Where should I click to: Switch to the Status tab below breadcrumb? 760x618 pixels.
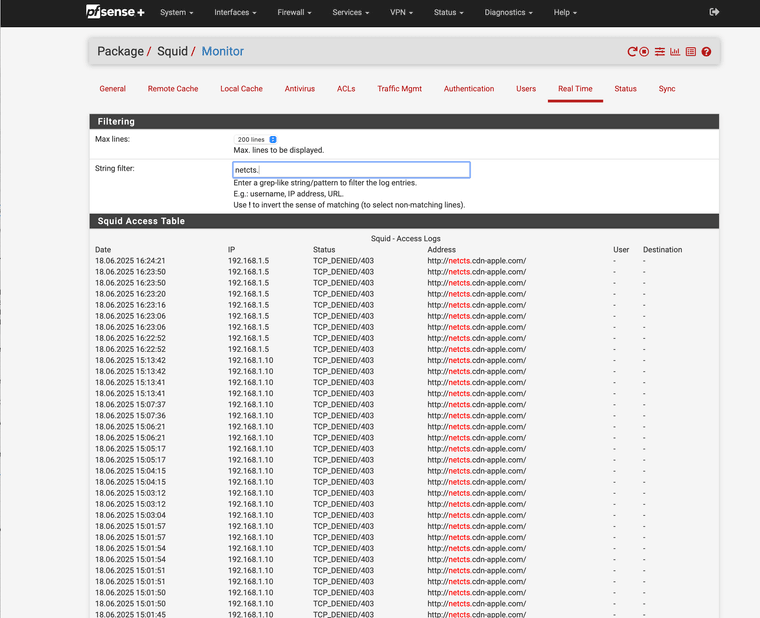click(625, 89)
